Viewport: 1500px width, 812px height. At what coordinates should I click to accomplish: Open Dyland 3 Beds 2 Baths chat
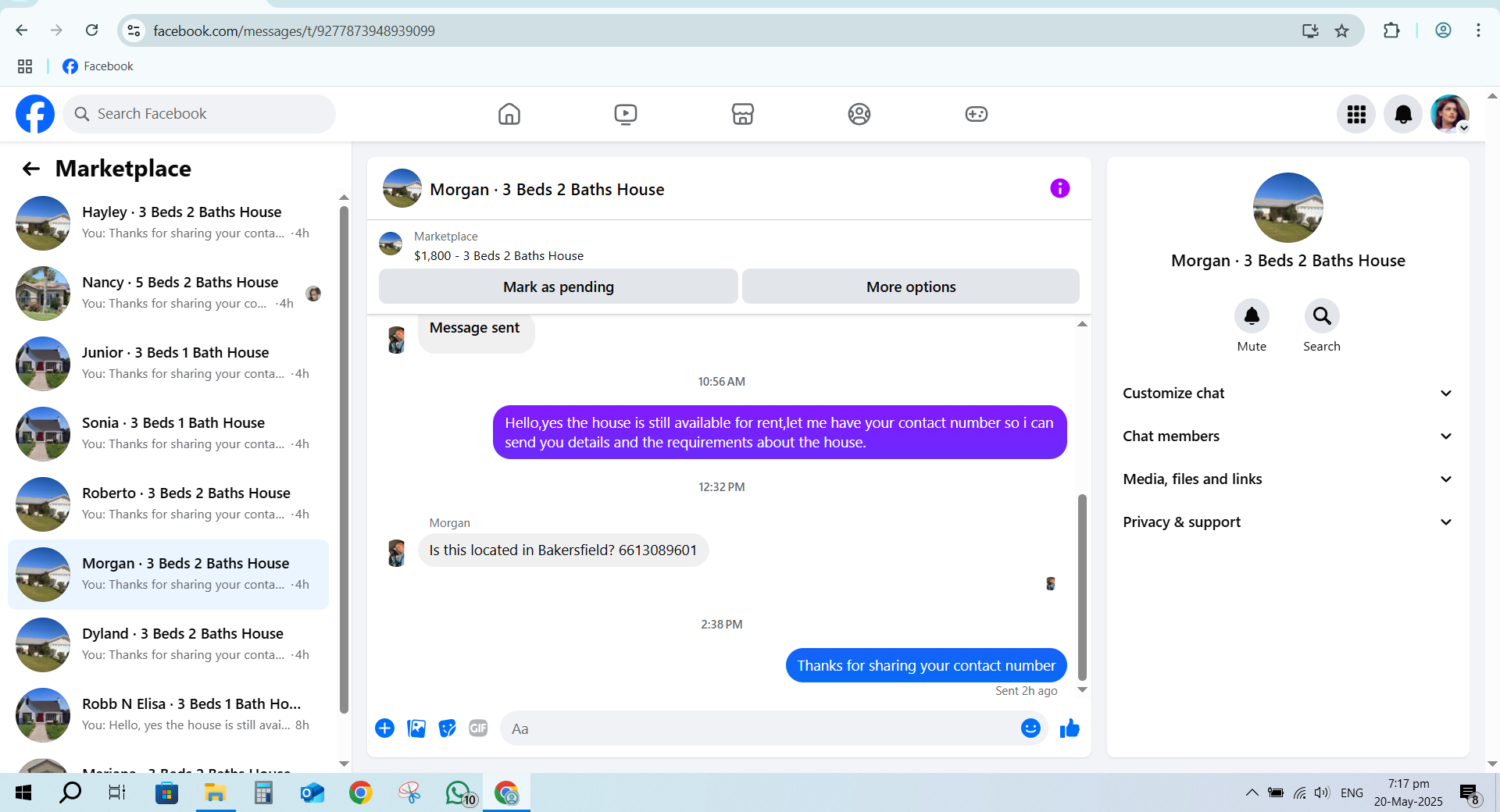[168, 645]
